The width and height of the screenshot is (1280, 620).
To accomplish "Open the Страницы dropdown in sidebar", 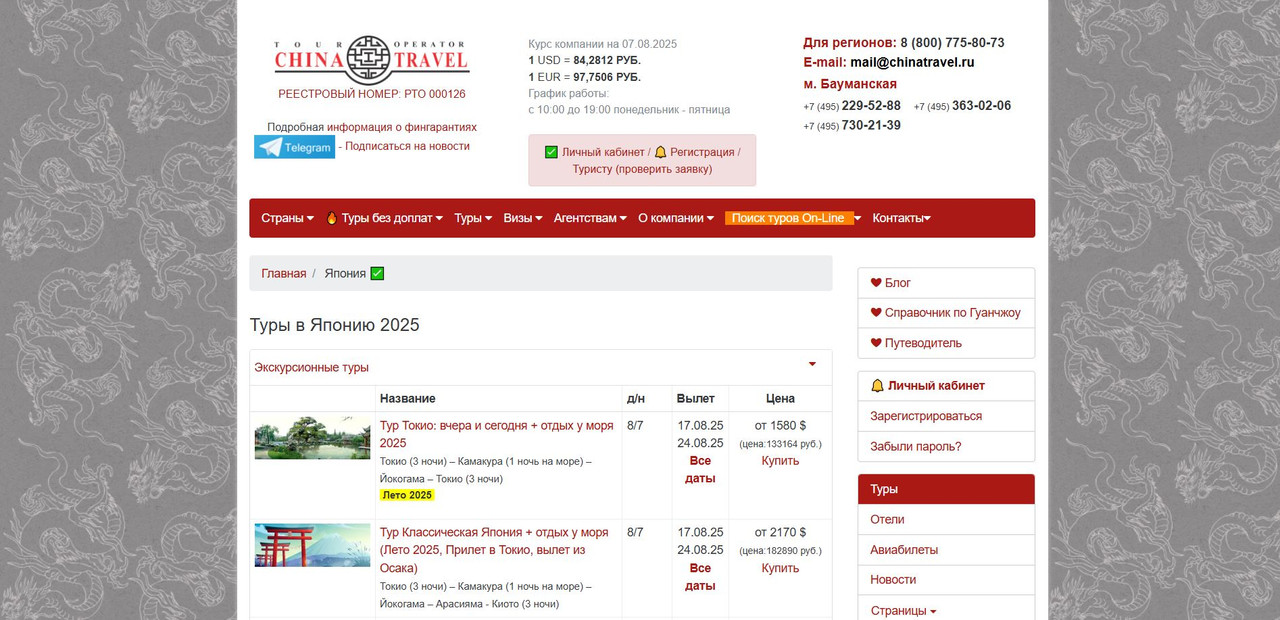I will tap(903, 610).
